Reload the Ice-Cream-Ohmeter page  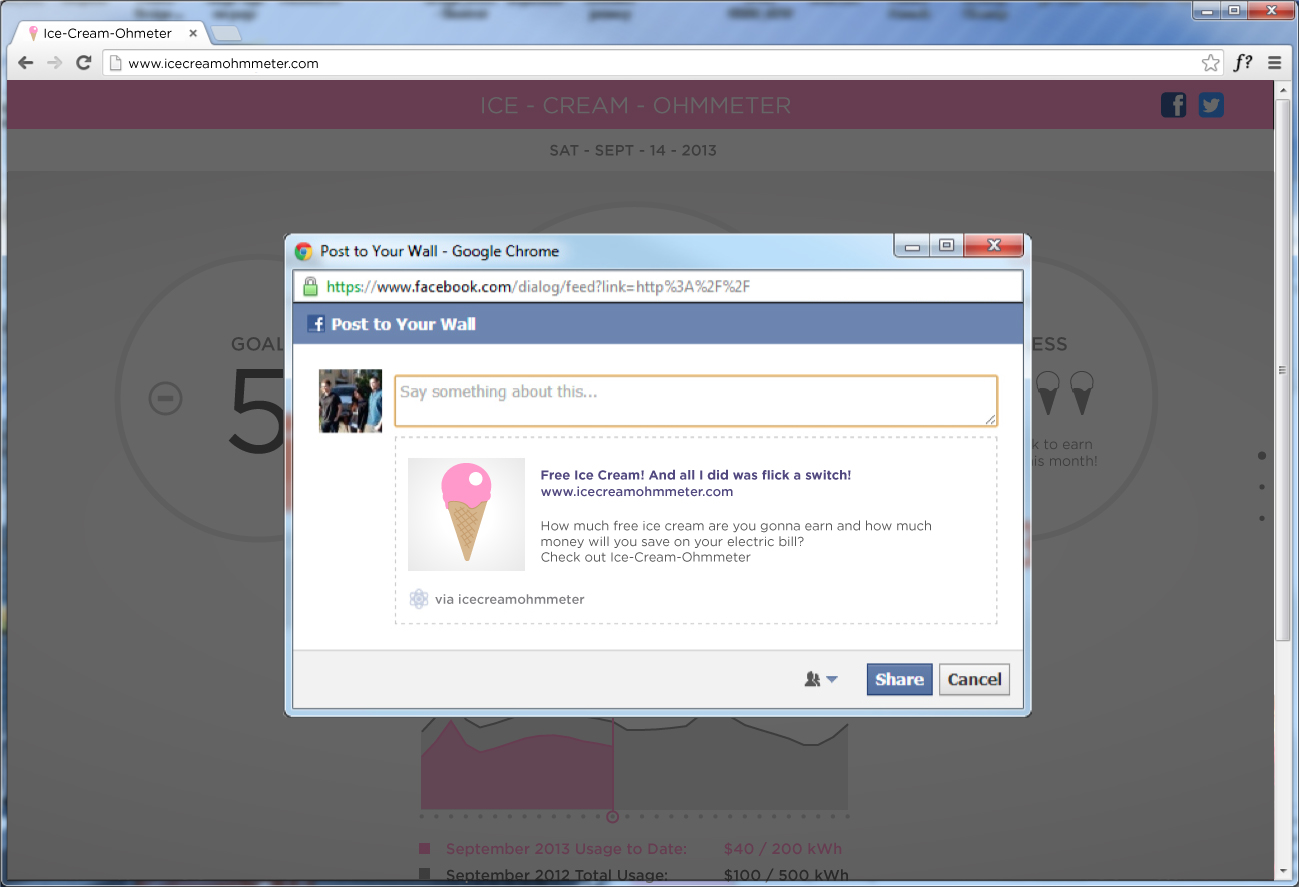84,63
